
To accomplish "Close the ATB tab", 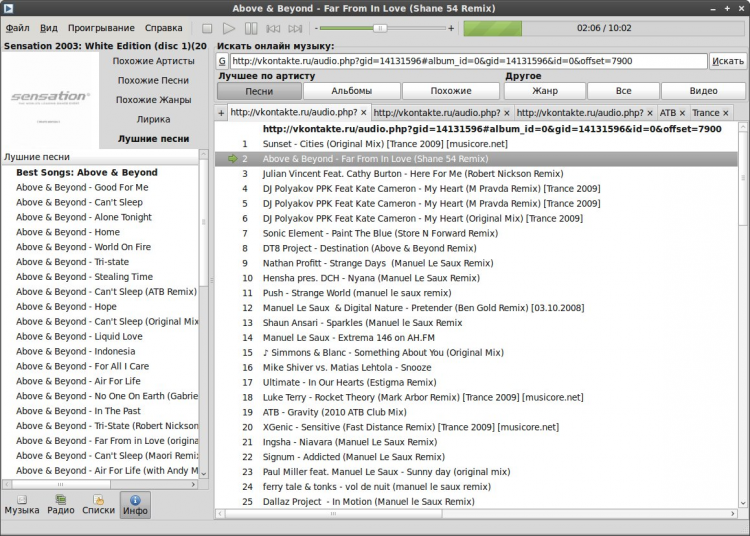I will coord(683,113).
